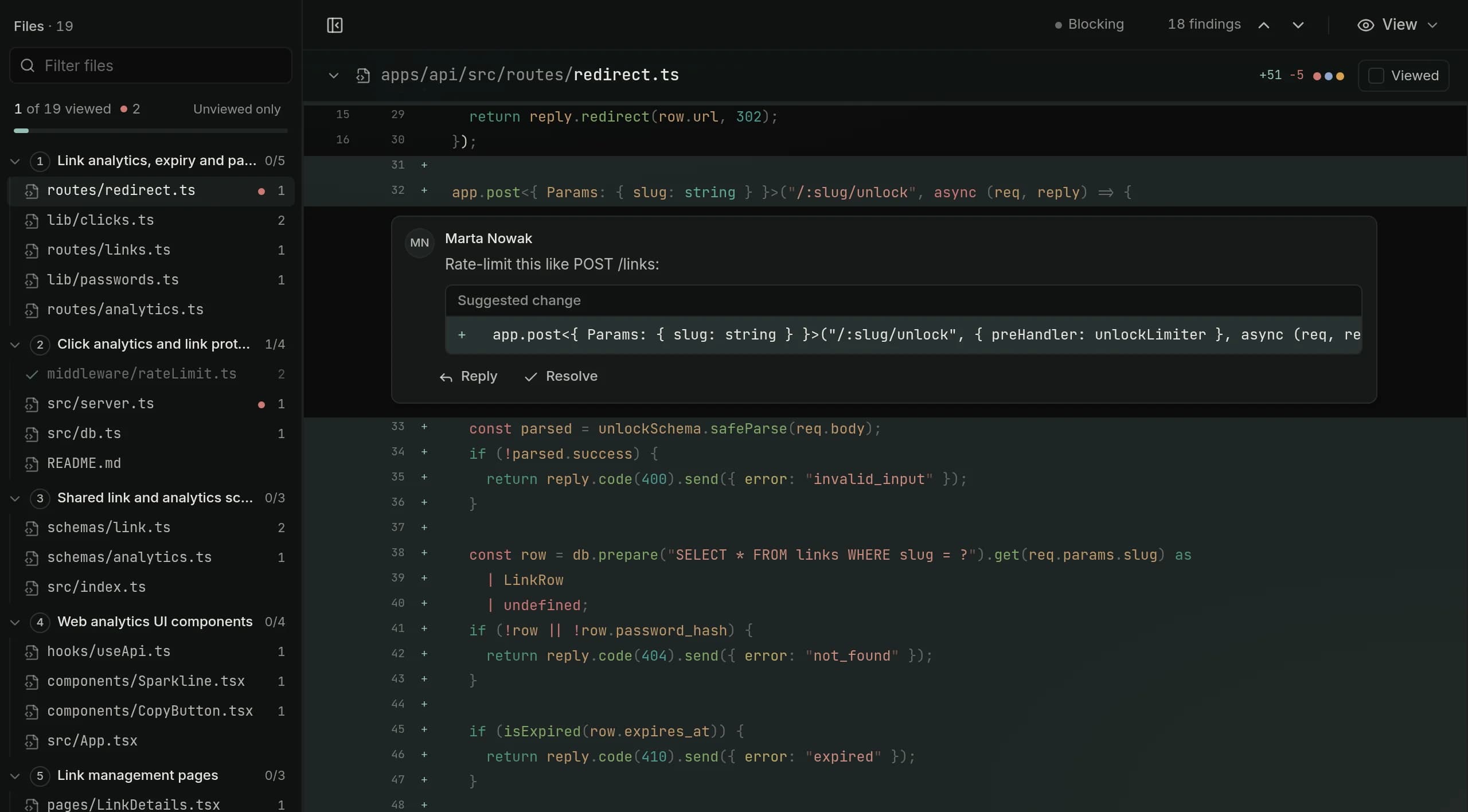Screen dimensions: 1468x812
Task: Collapse the file sidebar panel icon
Action: 335,25
